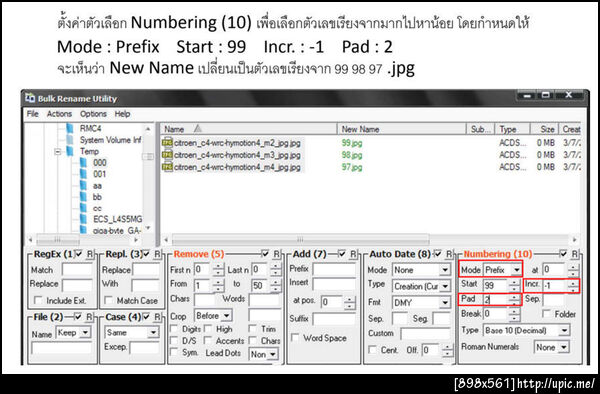This screenshot has width=600, height=394.
Task: Open the File menu
Action: [x=33, y=114]
